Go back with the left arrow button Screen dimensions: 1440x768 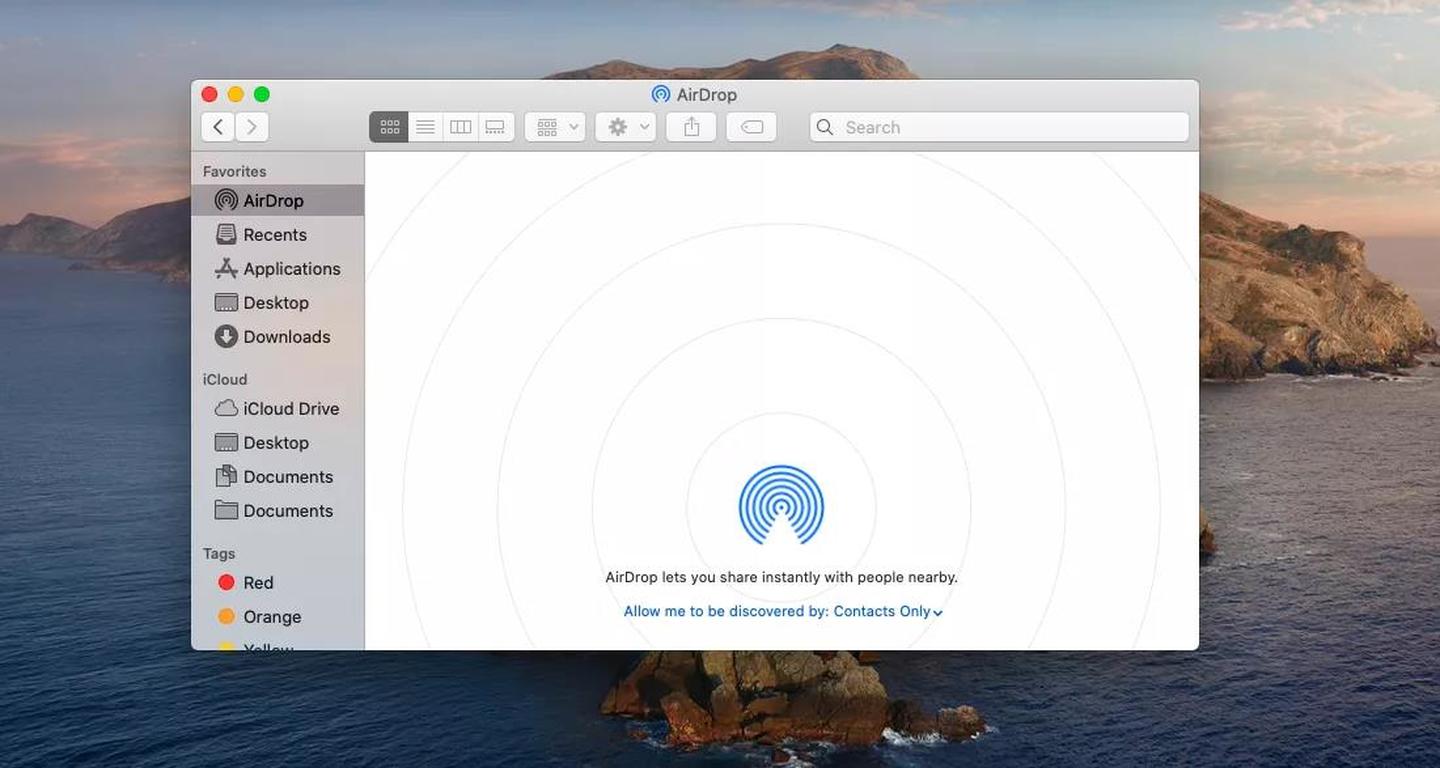pyautogui.click(x=218, y=127)
